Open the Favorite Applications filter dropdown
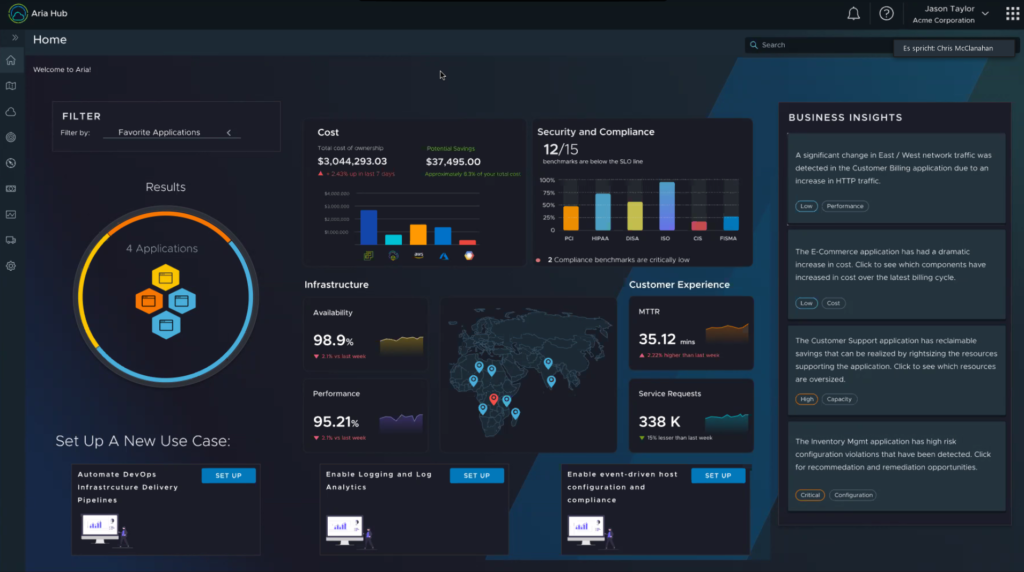Screen dimensions: 1024x572 pos(173,132)
